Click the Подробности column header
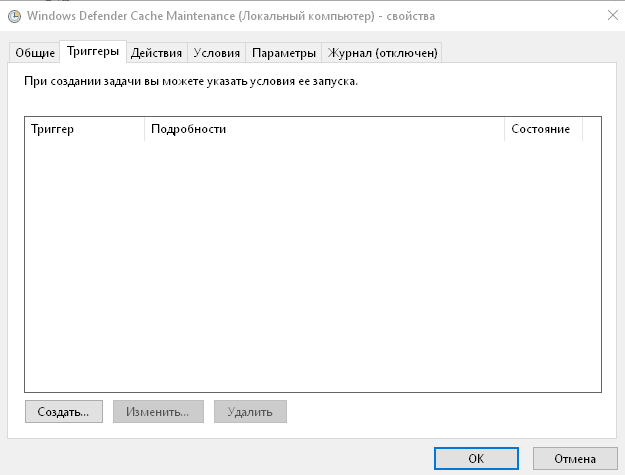 pyautogui.click(x=324, y=129)
